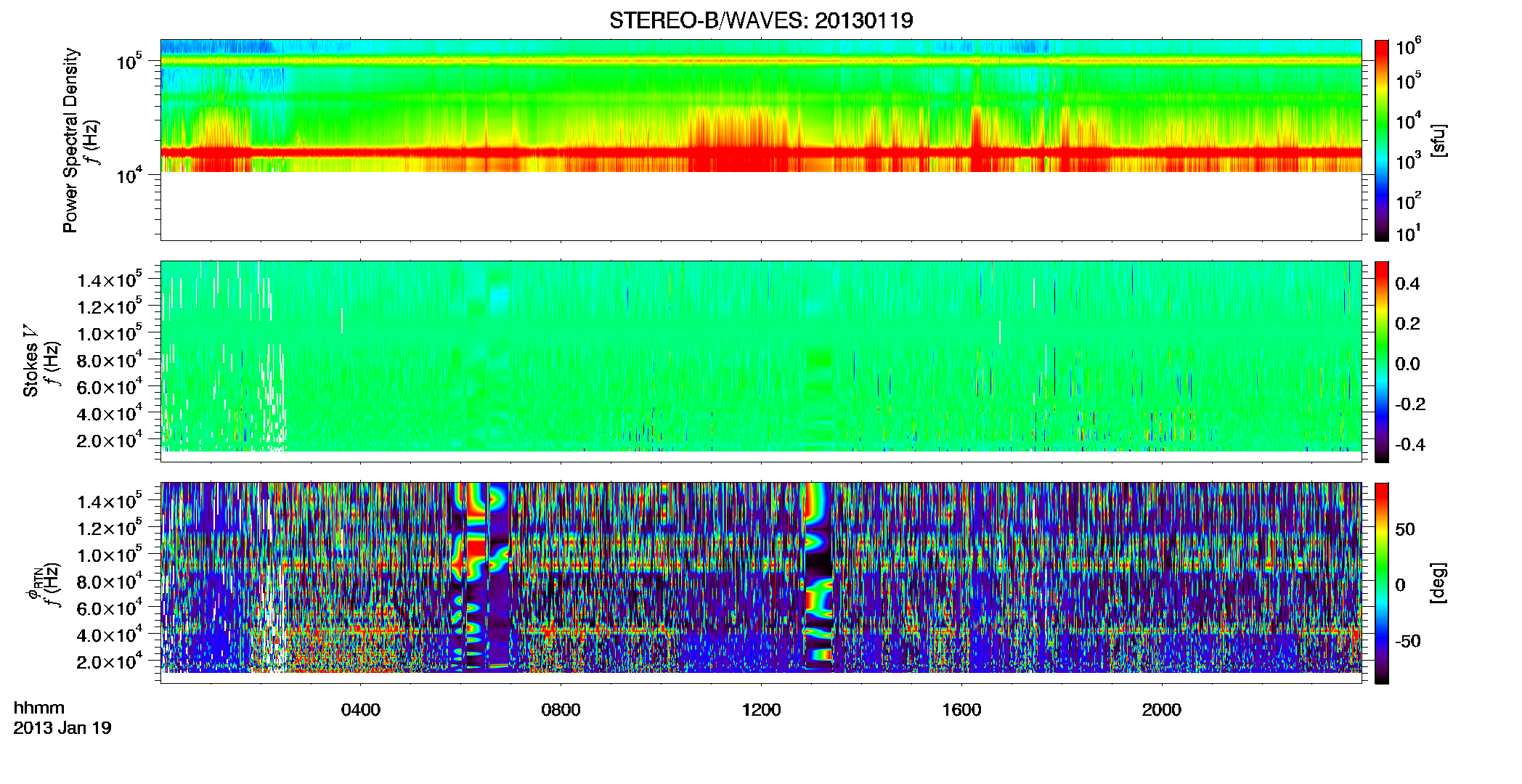Click the -50 tick on degrees colorbar

(x=1407, y=642)
